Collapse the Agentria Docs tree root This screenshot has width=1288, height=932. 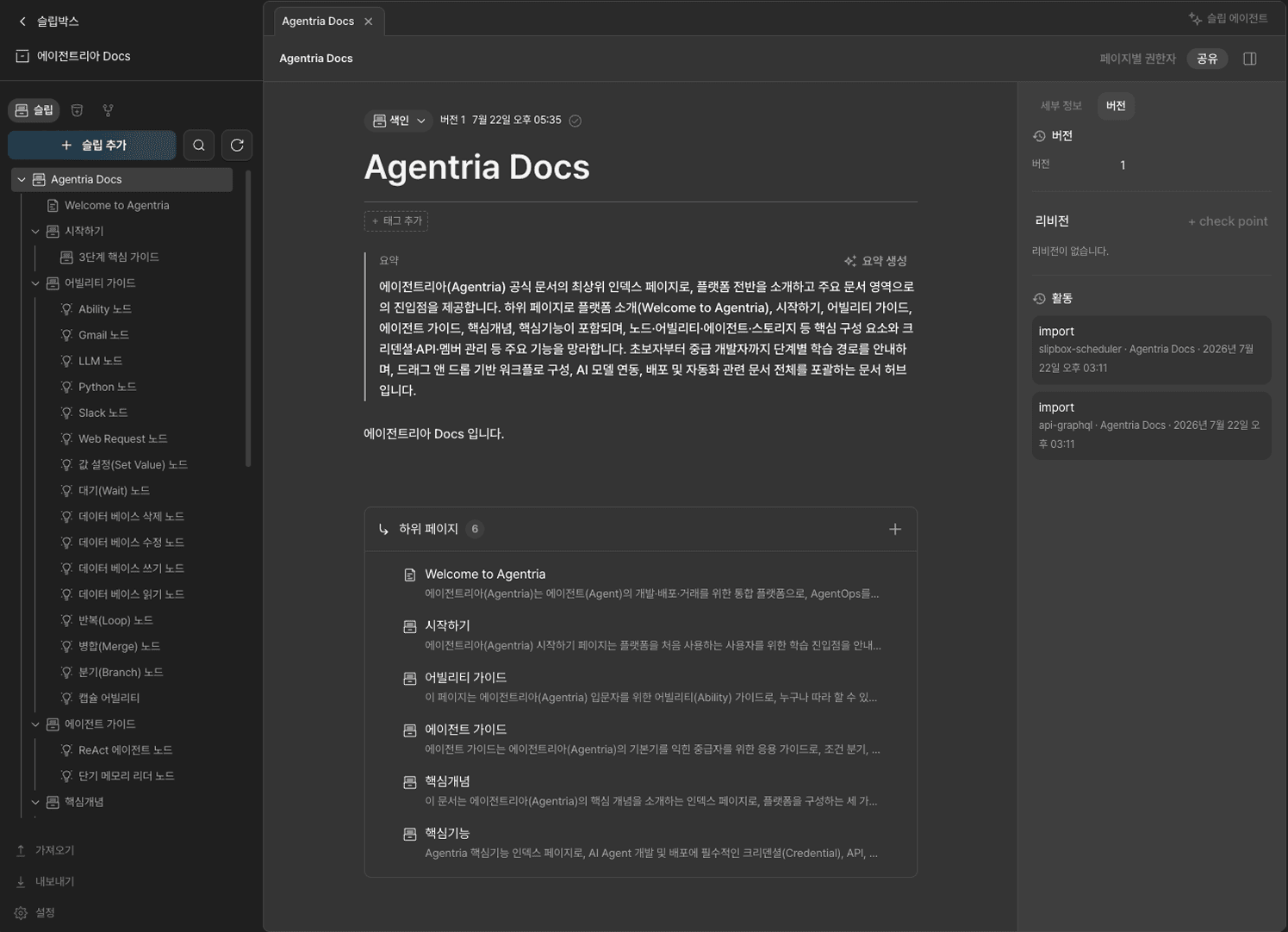(22, 180)
